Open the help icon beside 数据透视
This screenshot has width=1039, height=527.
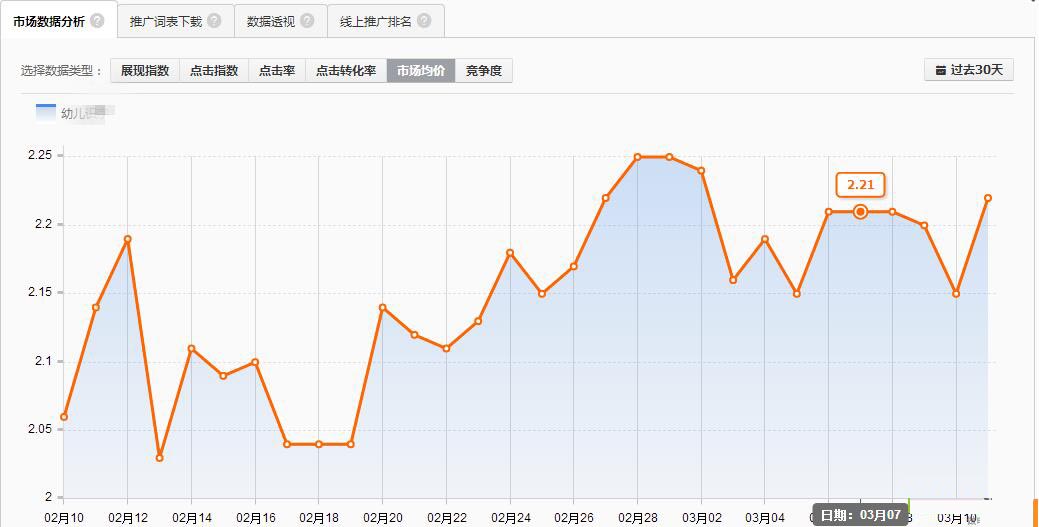[307, 21]
